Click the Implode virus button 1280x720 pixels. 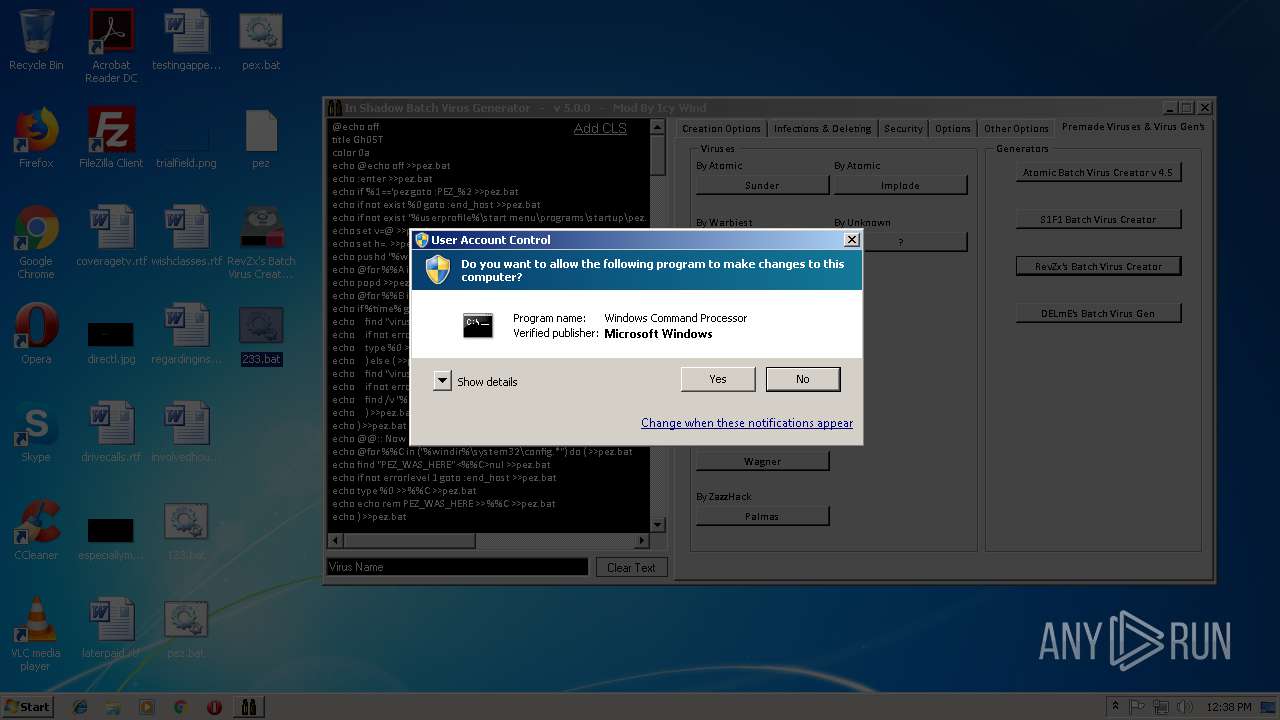point(900,185)
